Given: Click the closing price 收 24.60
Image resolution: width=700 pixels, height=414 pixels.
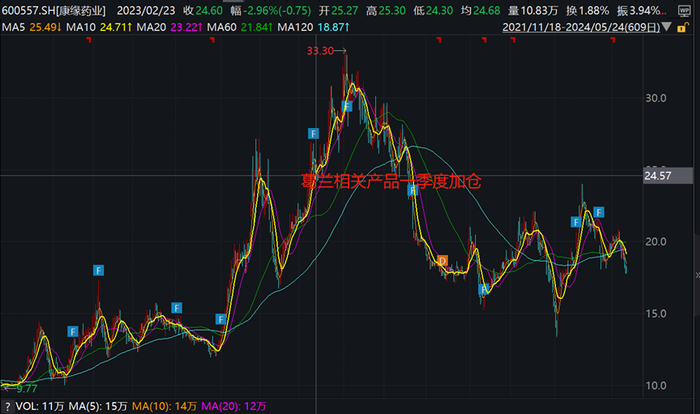Looking at the screenshot, I should [x=203, y=11].
